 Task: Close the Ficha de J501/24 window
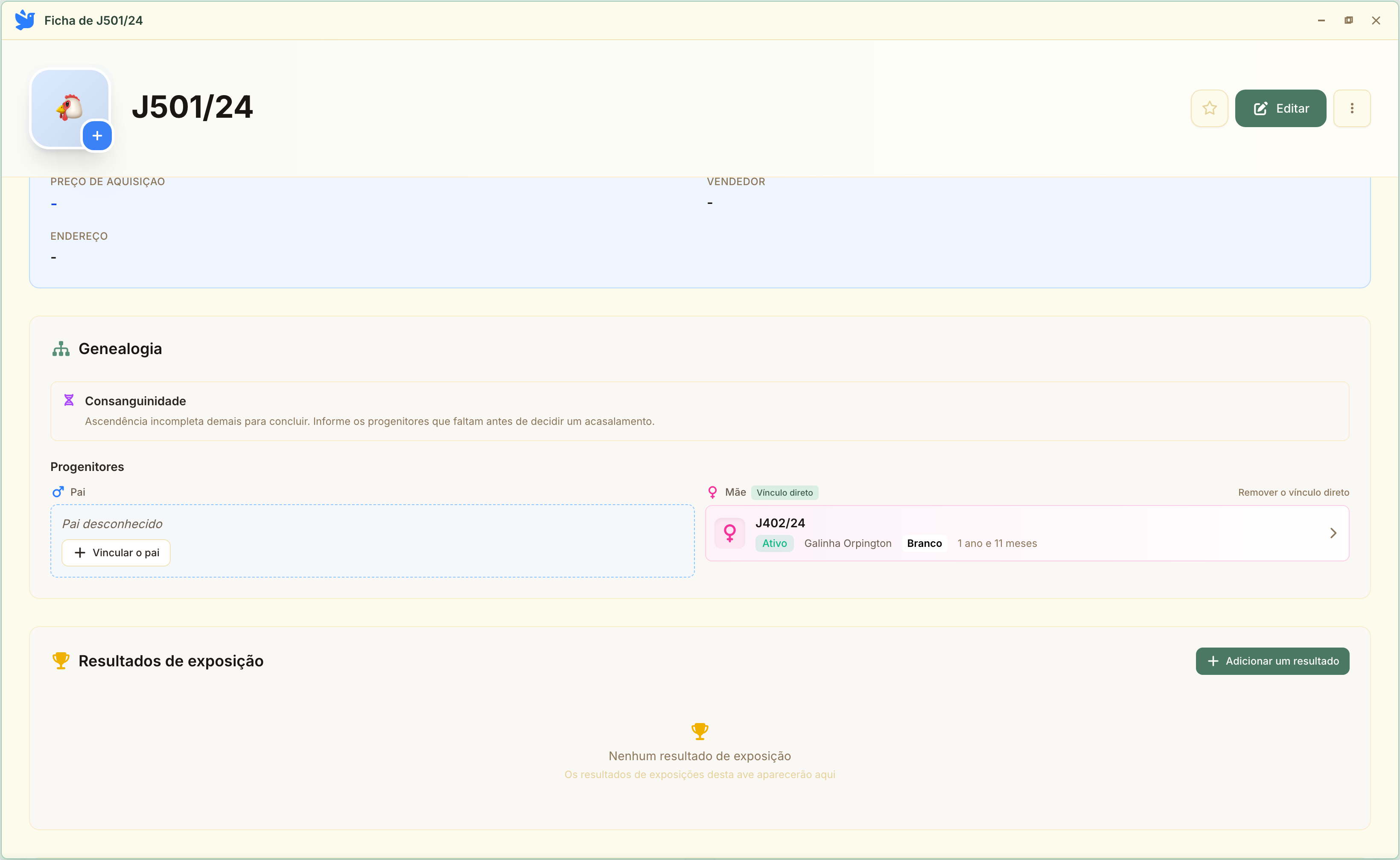tap(1376, 20)
